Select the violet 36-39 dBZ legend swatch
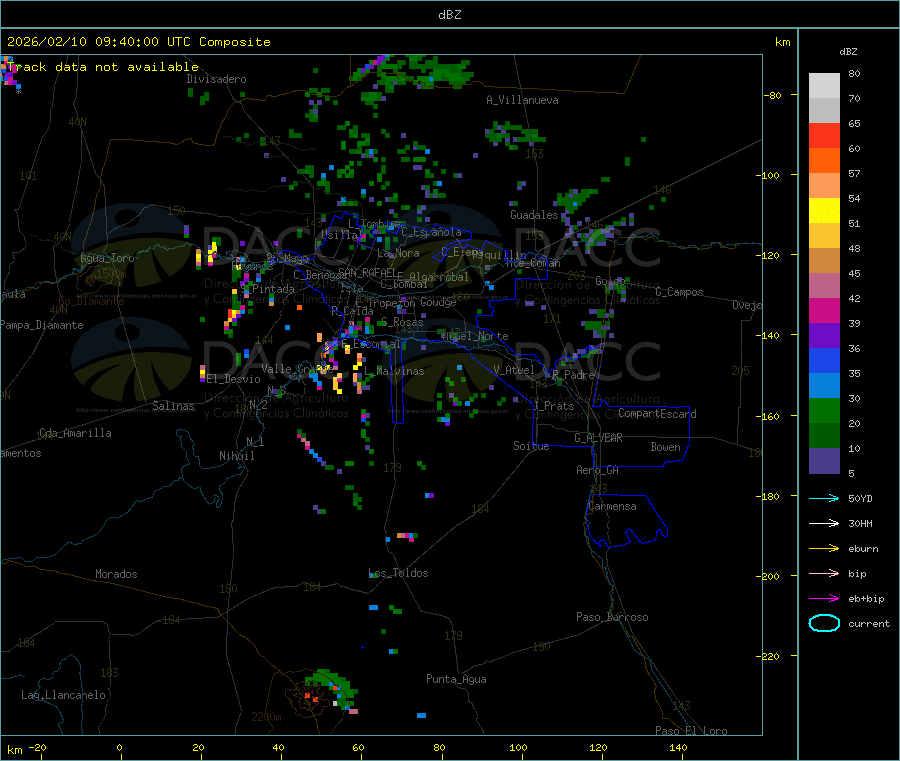Screen dimensions: 900x761 [824, 335]
